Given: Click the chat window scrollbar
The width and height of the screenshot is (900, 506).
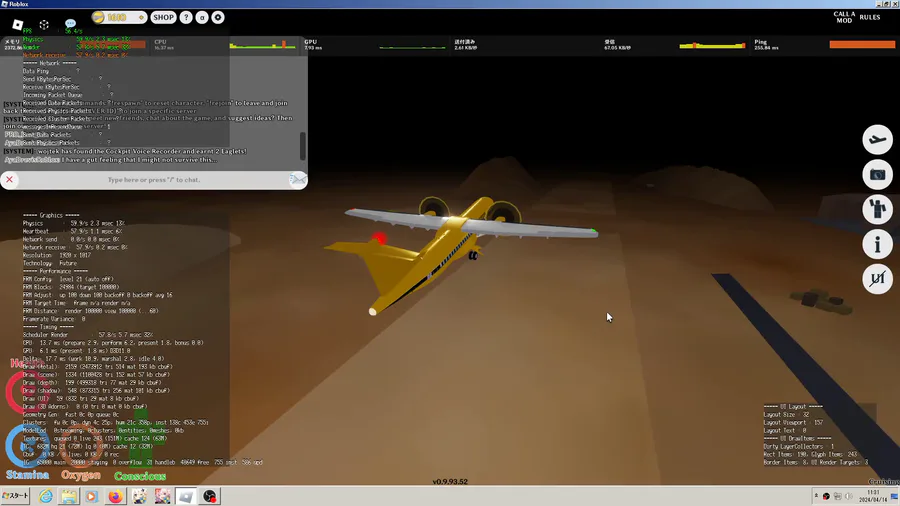Looking at the screenshot, I should [x=302, y=146].
